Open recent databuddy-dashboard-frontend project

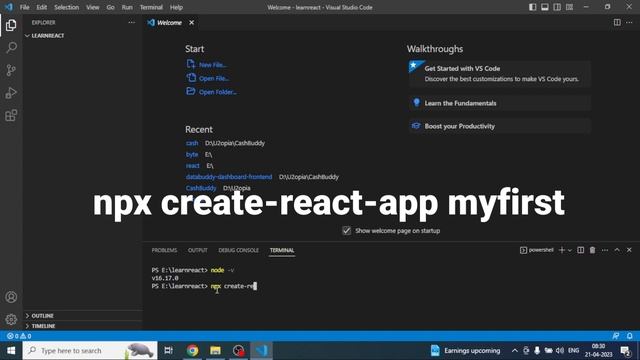229,177
